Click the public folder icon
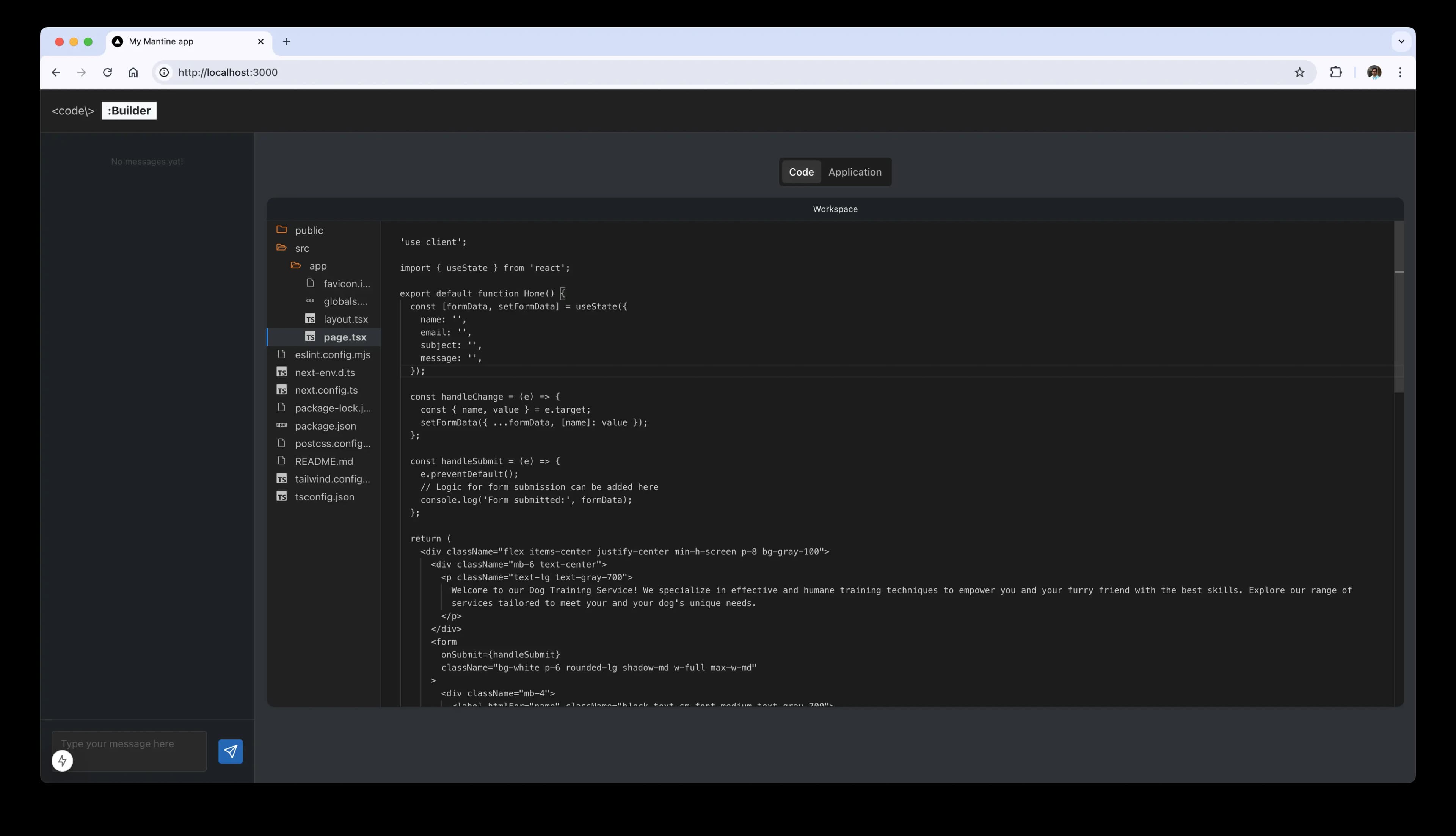Image resolution: width=1456 pixels, height=836 pixels. (281, 230)
